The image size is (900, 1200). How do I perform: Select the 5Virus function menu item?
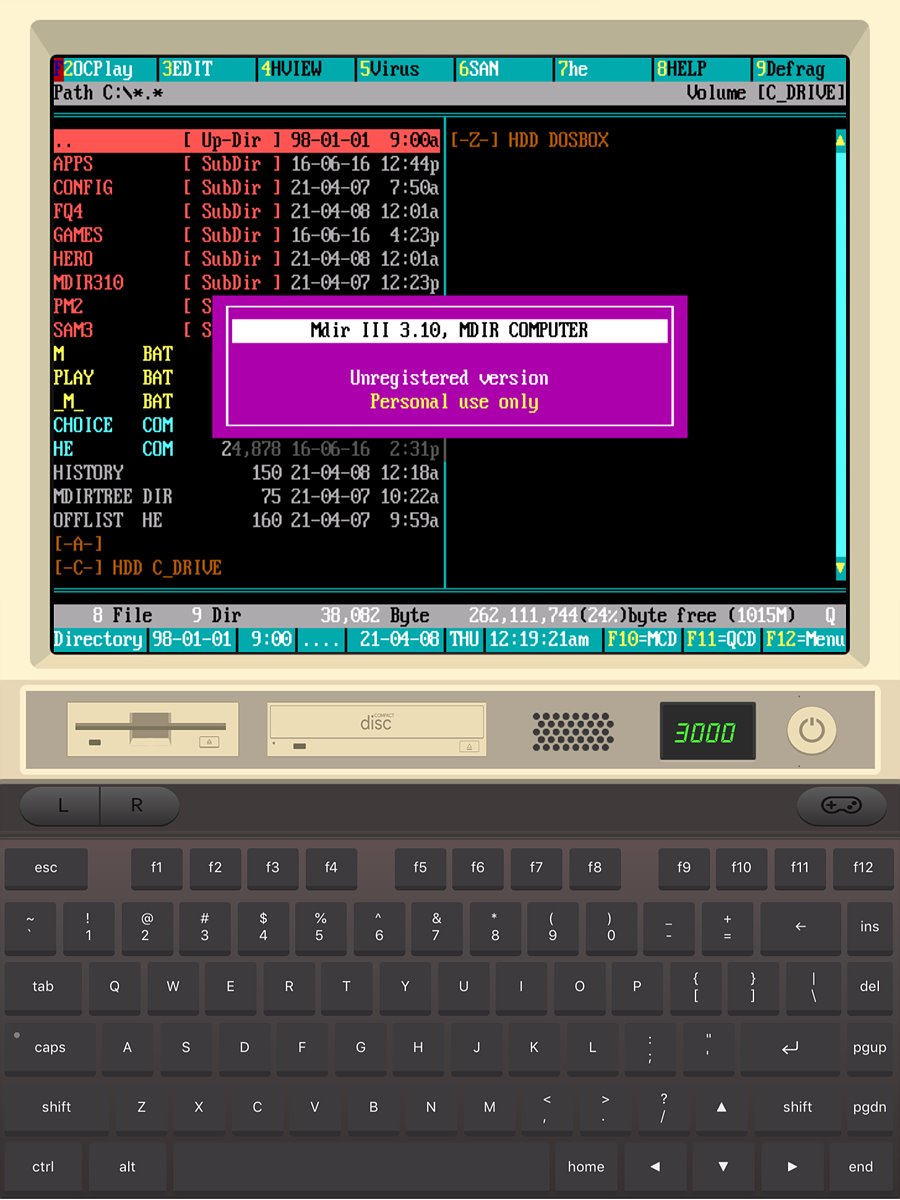point(404,69)
